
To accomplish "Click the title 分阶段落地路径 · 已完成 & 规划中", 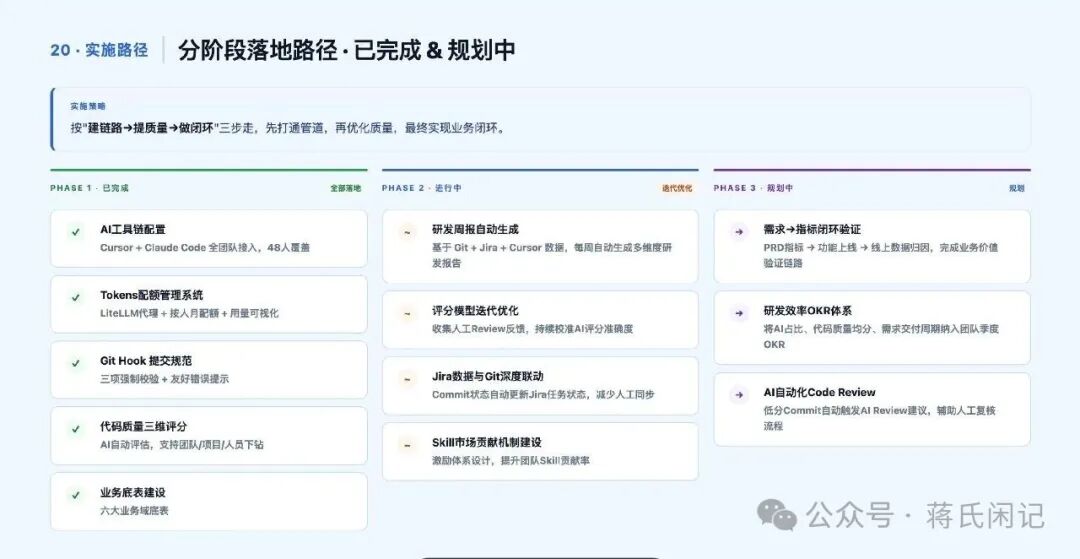I will [346, 50].
